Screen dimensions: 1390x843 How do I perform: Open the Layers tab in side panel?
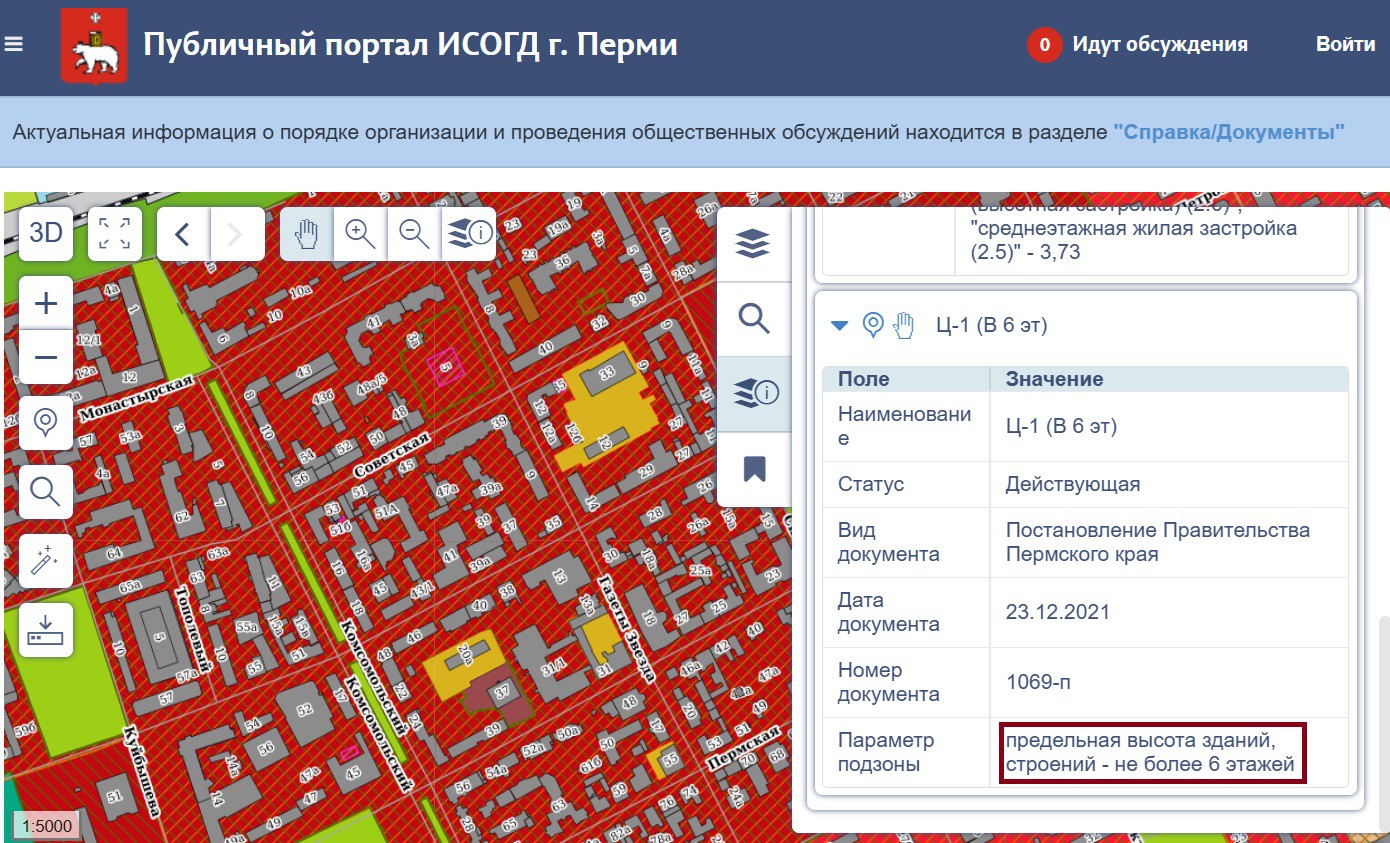754,243
